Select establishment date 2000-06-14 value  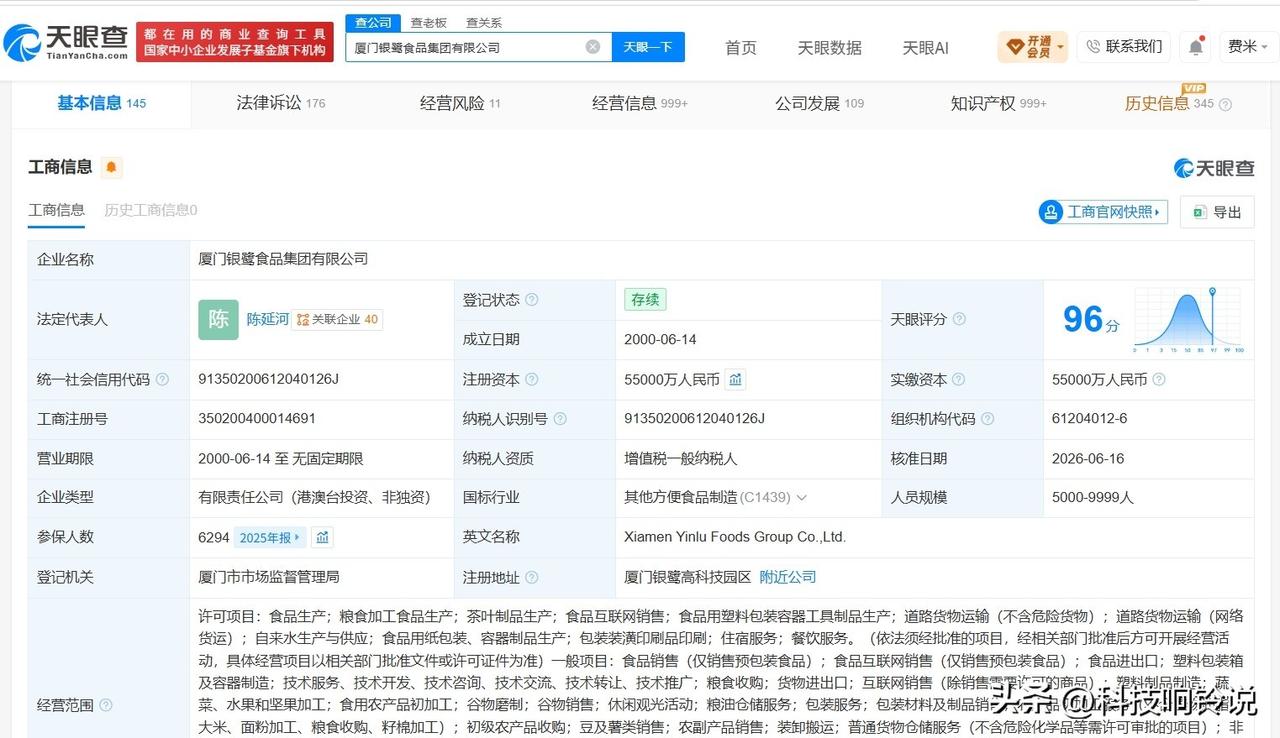point(660,340)
